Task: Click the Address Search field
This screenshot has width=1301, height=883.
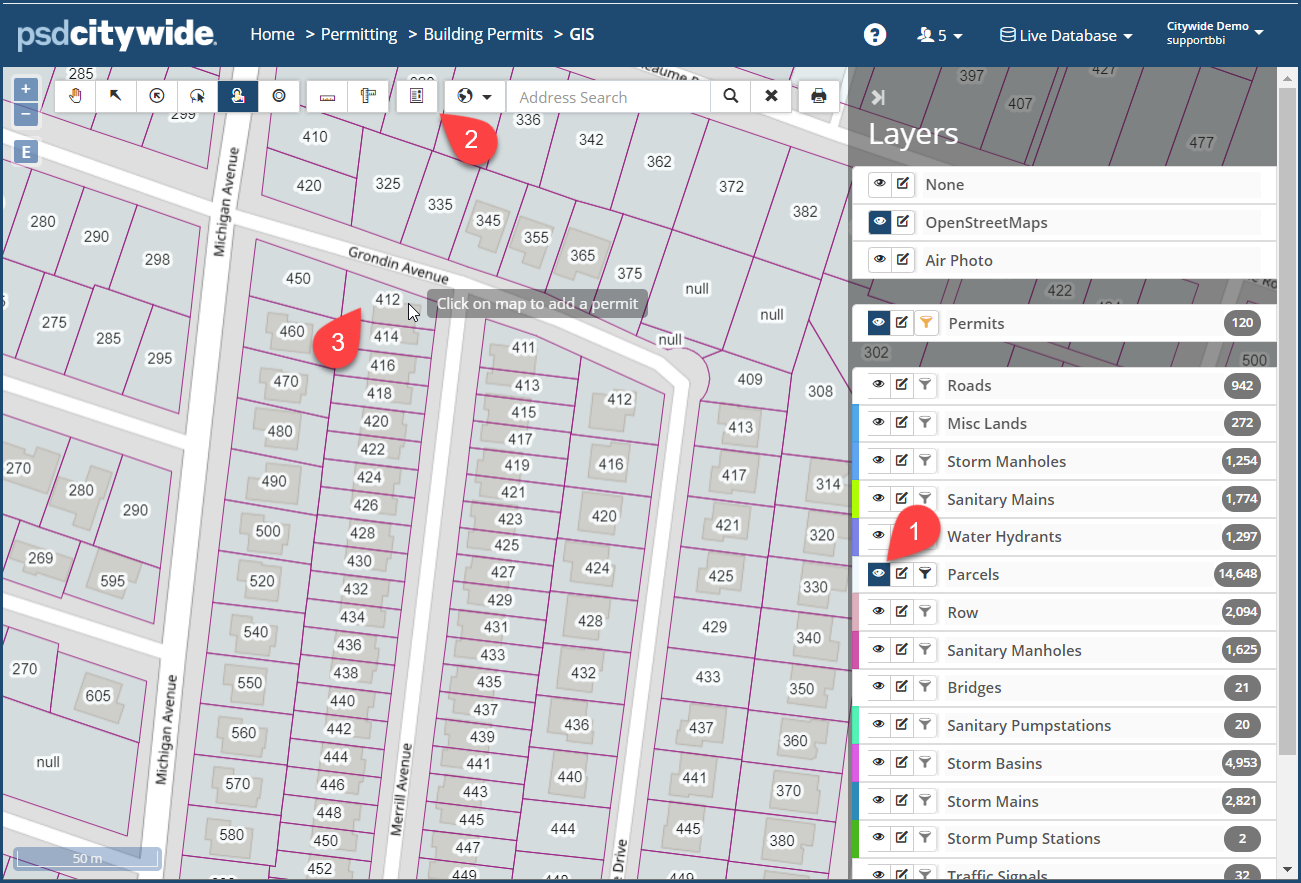Action: coord(608,97)
